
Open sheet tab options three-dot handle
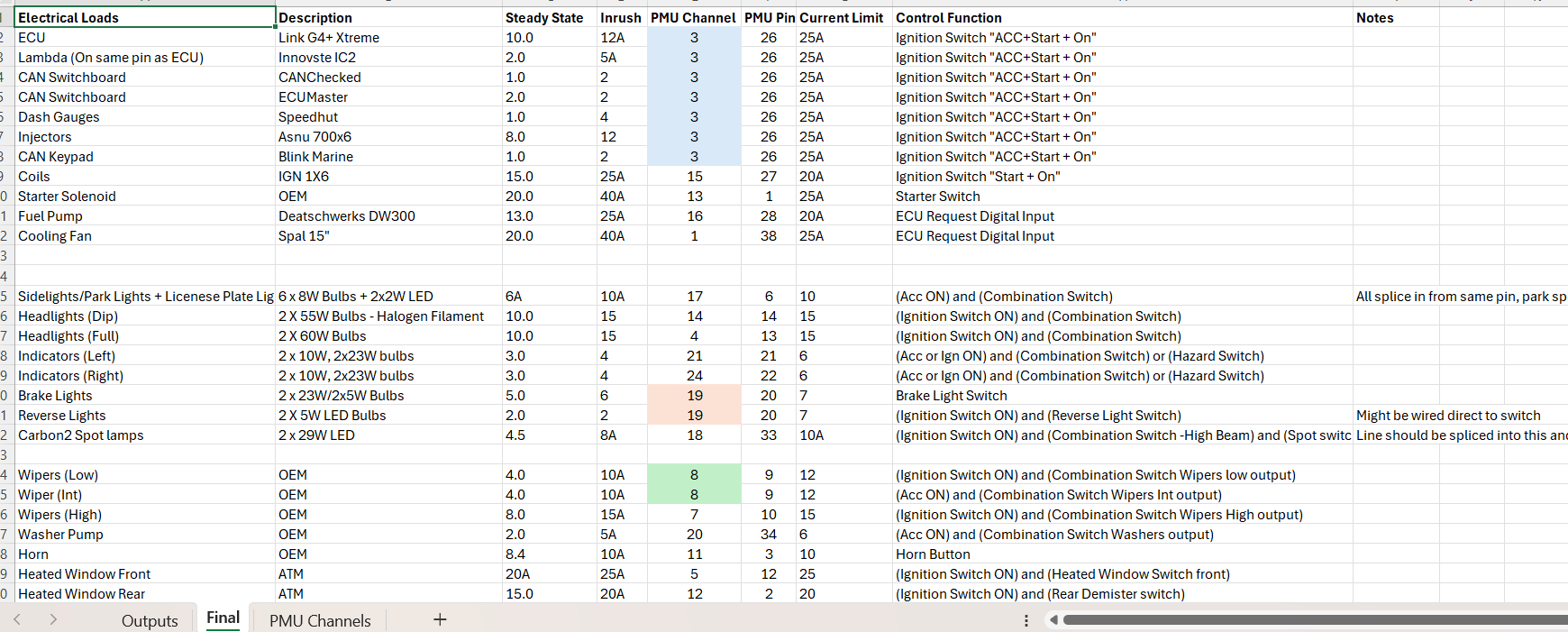click(1026, 620)
